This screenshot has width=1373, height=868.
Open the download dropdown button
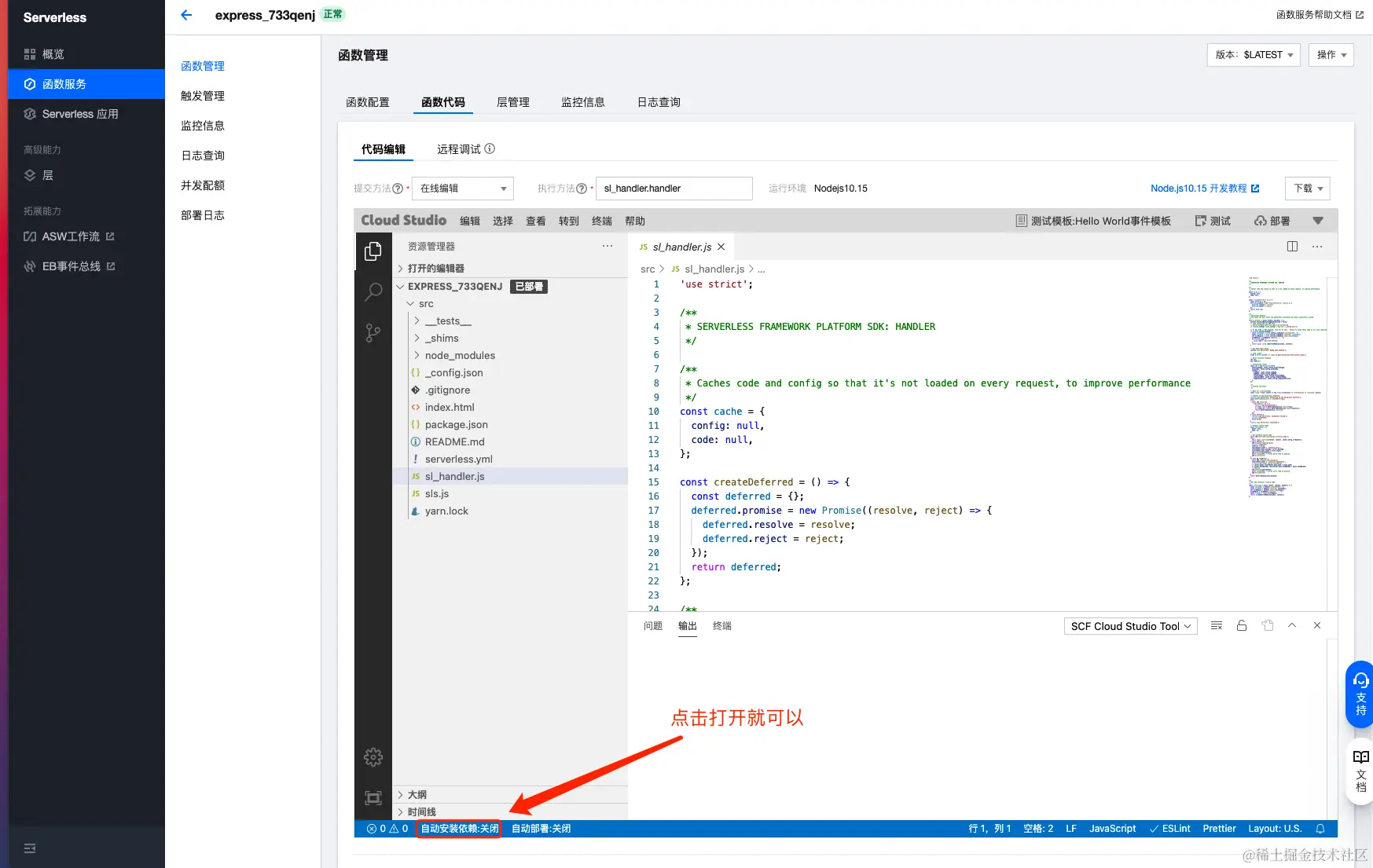click(x=1308, y=189)
